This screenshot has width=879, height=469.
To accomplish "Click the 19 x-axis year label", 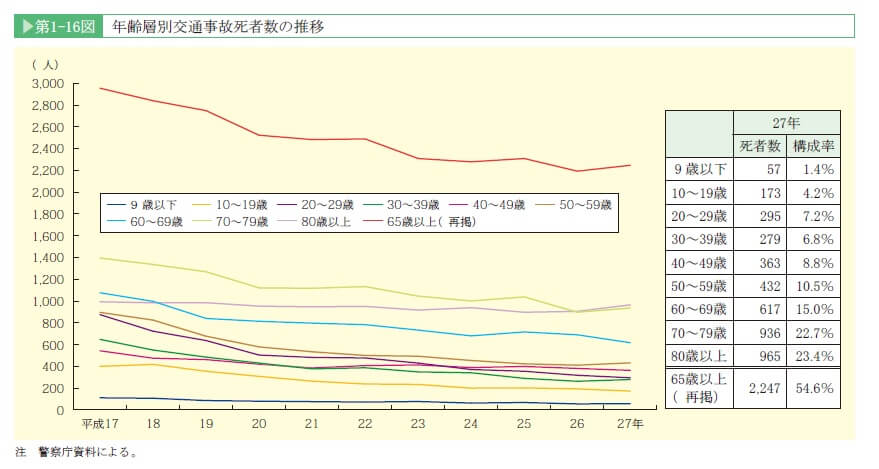I will [206, 424].
